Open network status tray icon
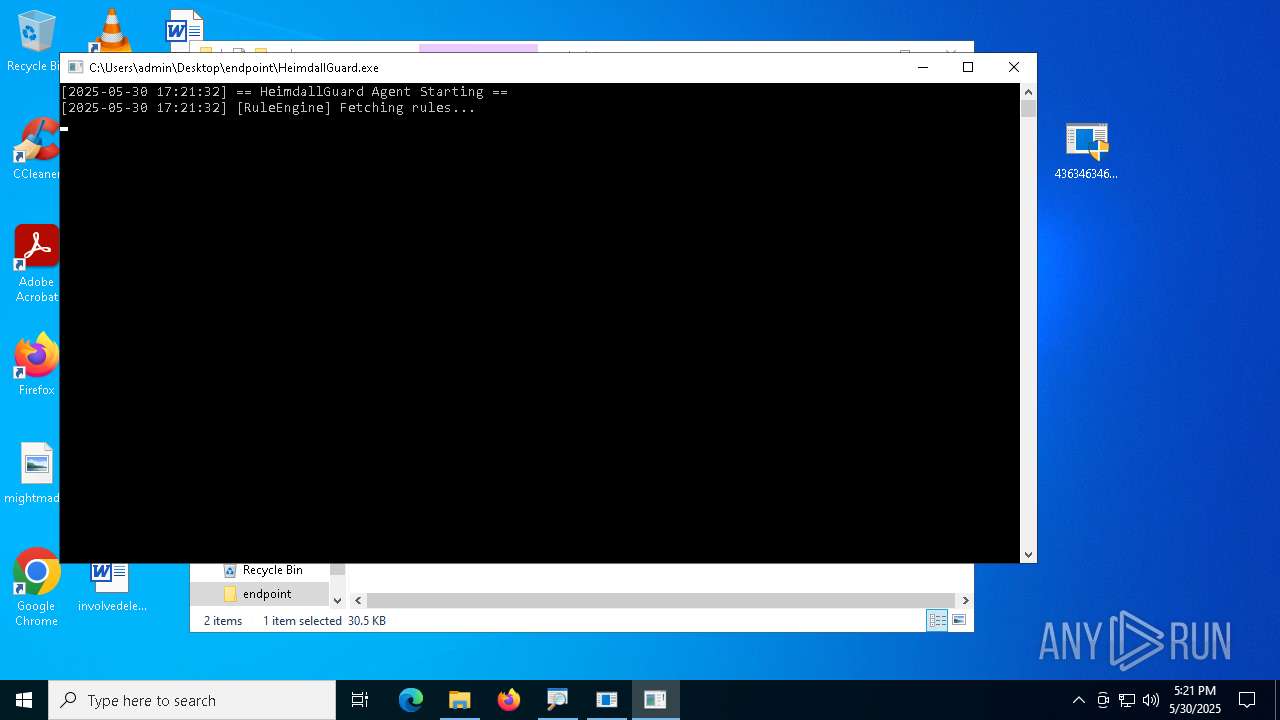The image size is (1280, 720). pos(1127,700)
